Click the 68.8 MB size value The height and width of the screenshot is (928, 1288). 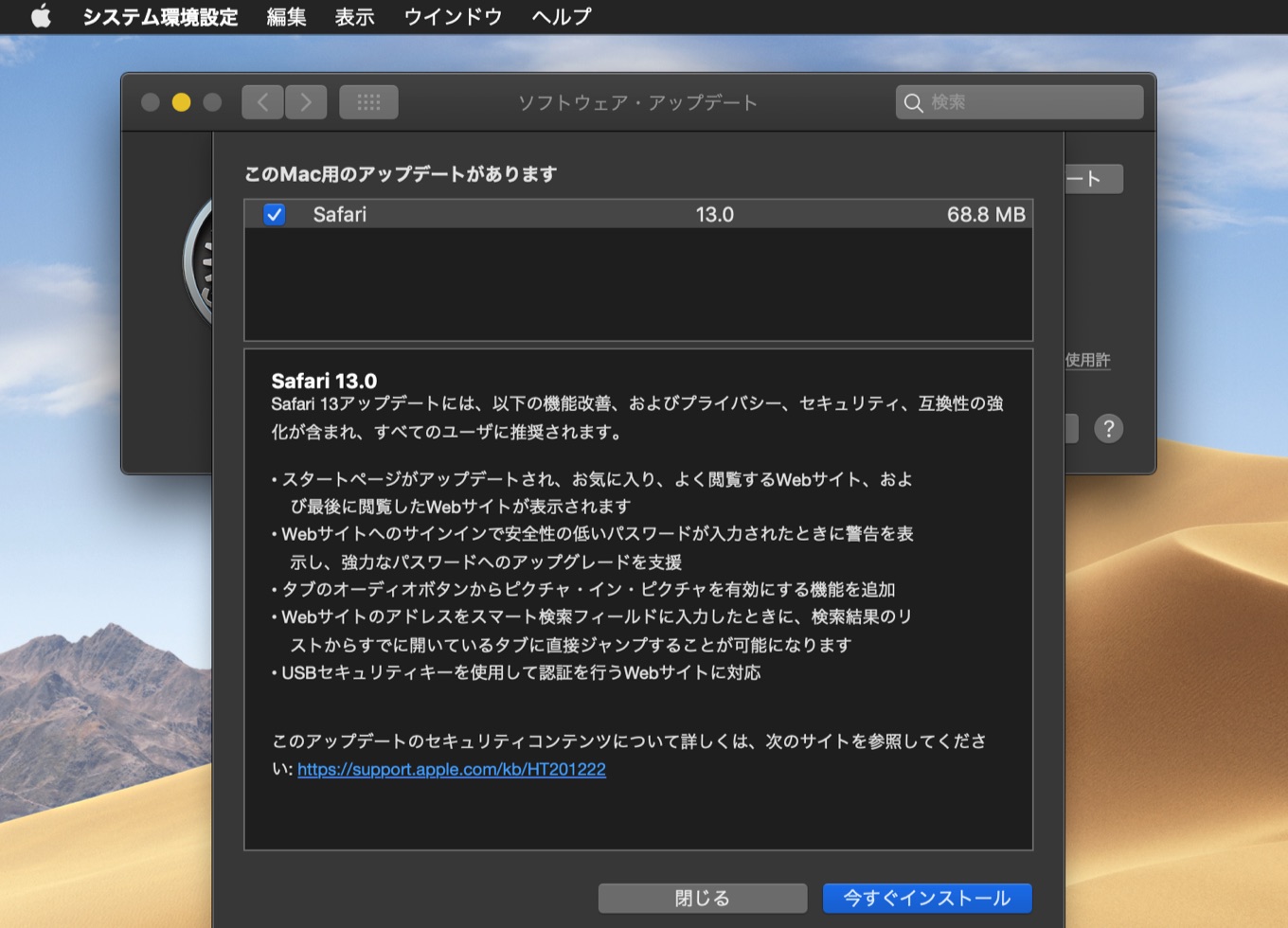pos(986,214)
